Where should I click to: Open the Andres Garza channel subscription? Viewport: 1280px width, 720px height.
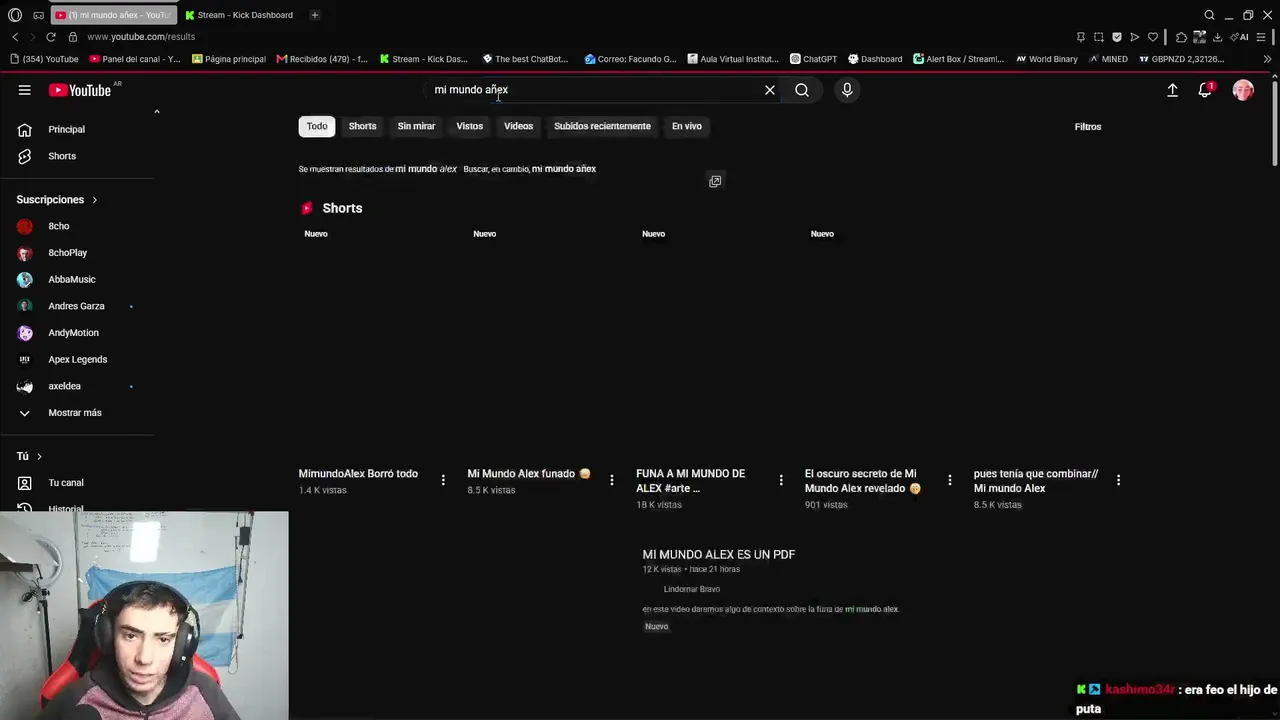(77, 306)
